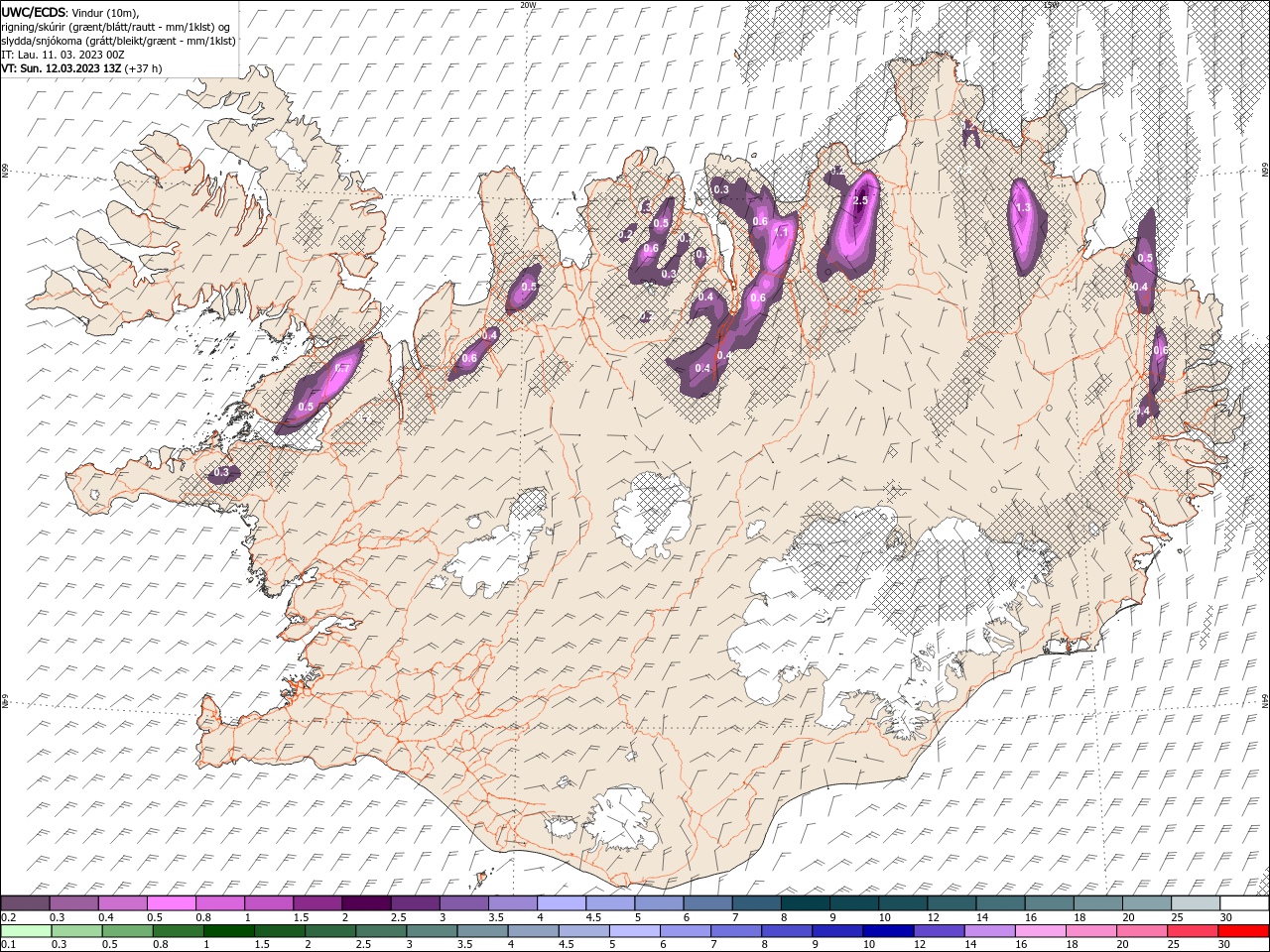This screenshot has height=952, width=1270.
Task: Click the snow scale swatch for 0.2–0.3
Action: click(25, 903)
